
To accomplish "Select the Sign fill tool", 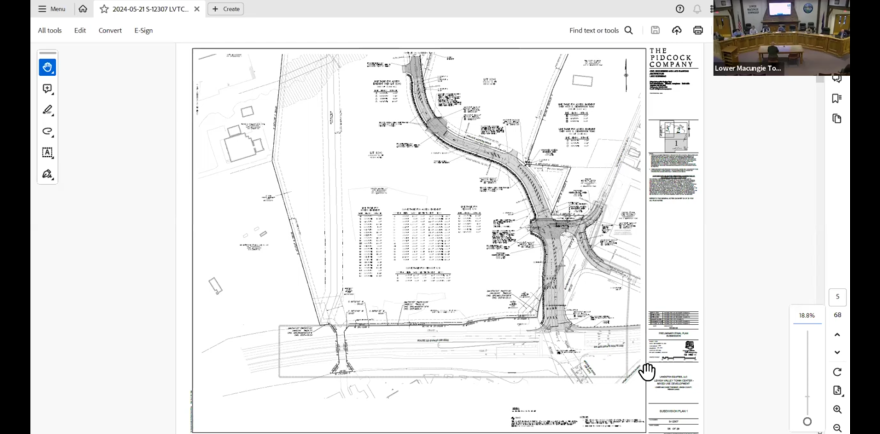I will pyautogui.click(x=47, y=174).
